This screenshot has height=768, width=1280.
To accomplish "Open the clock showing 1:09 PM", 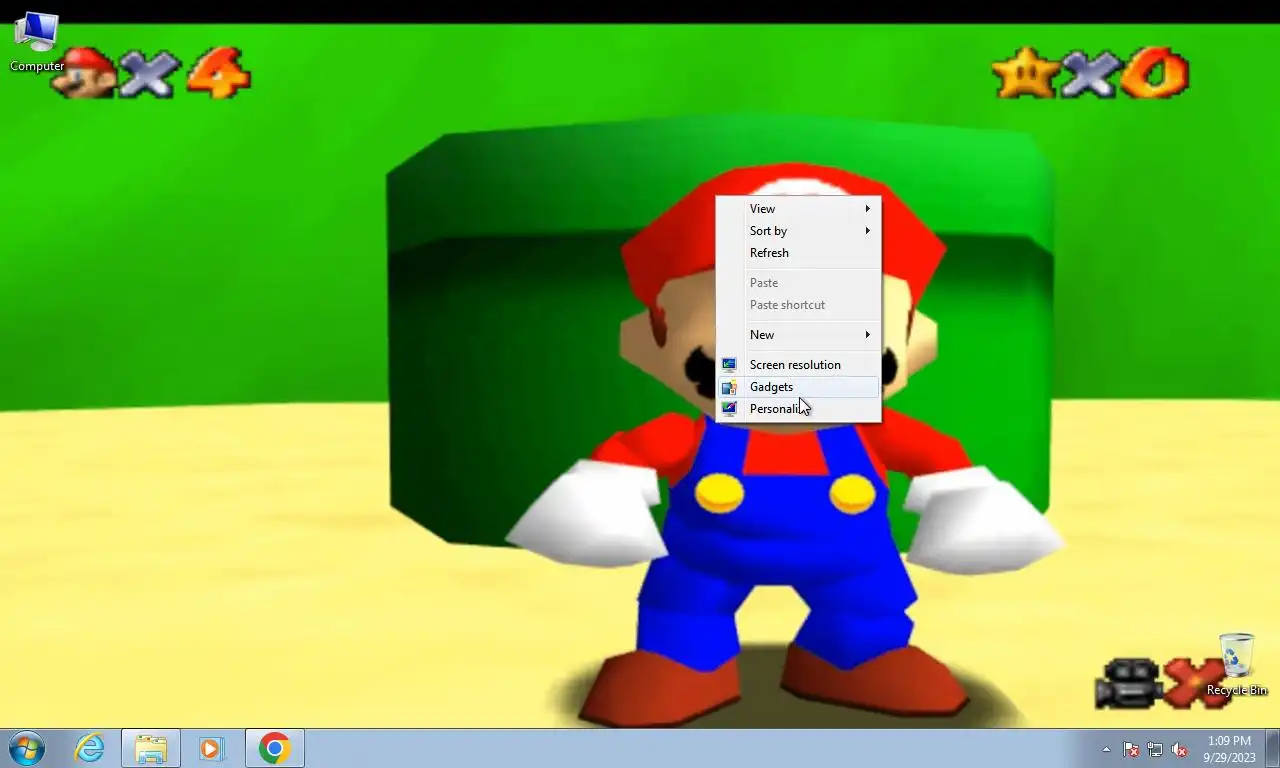I will coord(1229,749).
